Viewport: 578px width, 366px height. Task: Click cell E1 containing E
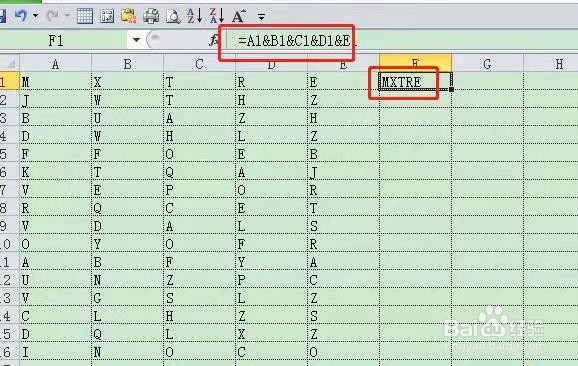343,81
